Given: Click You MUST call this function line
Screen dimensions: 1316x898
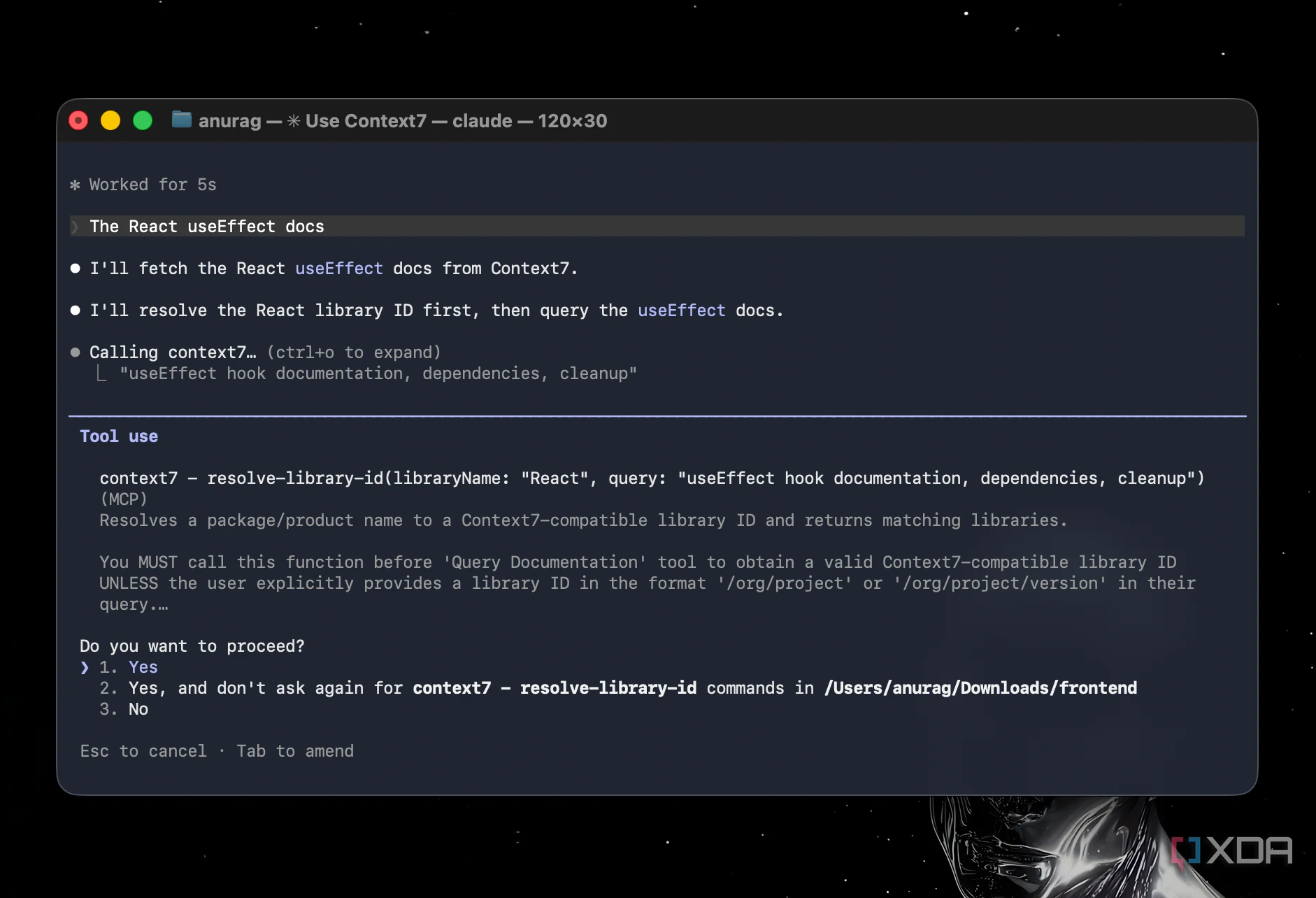Looking at the screenshot, I should point(638,562).
